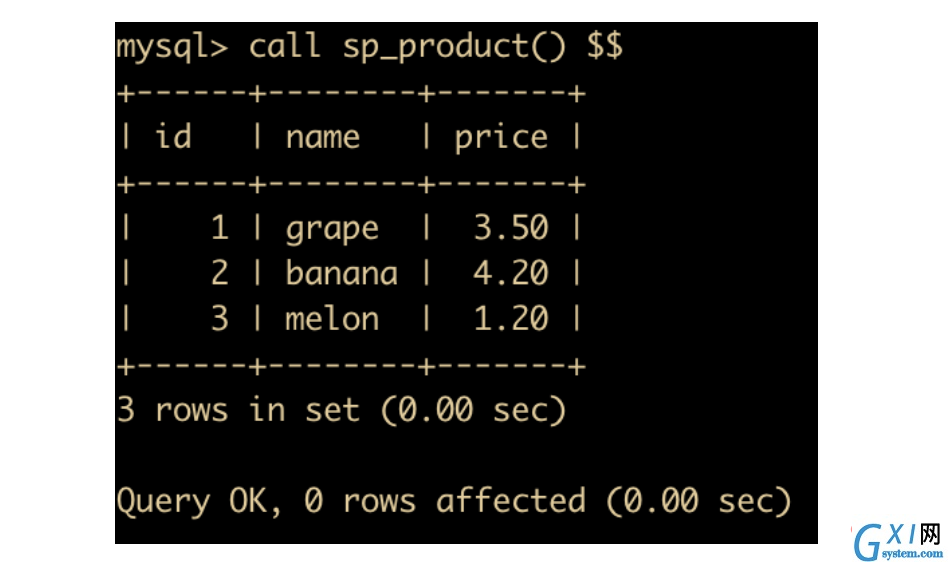Click the 'call sp_product()' command text
Viewport: 950px width, 562px height.
(x=407, y=47)
